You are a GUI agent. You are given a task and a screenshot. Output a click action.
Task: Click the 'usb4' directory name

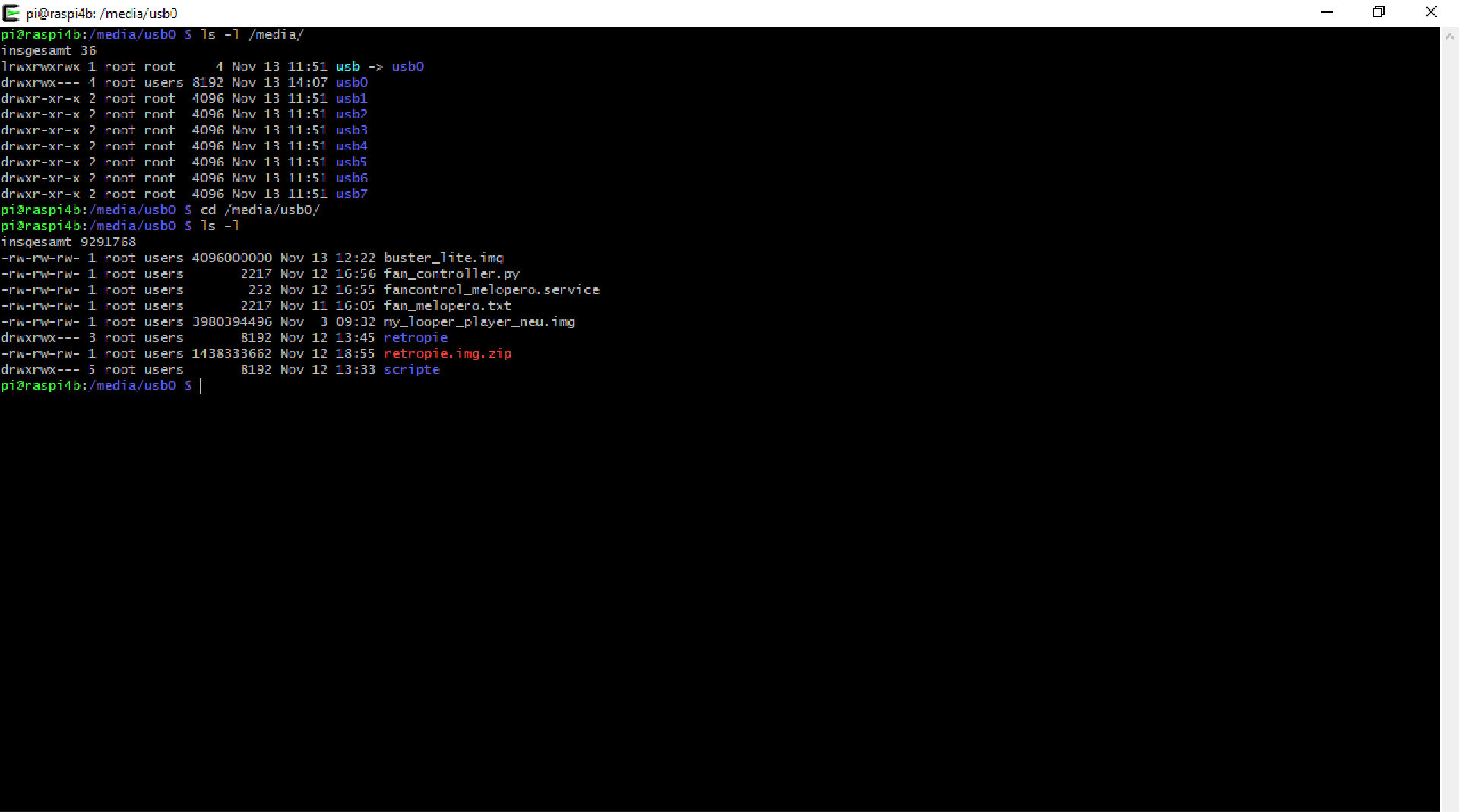[x=352, y=147]
